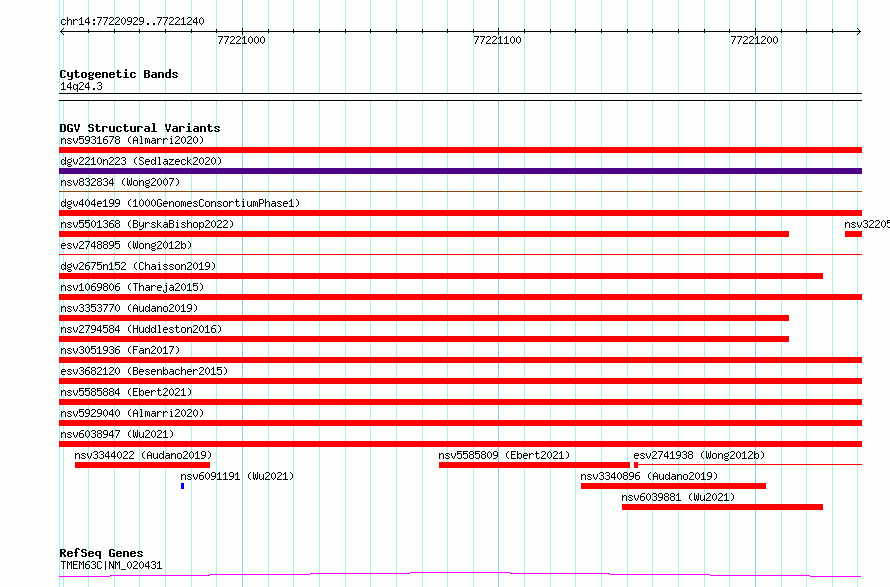
Task: Open variant nsv1069806 (Thareja2015) label
Action: coord(132,287)
